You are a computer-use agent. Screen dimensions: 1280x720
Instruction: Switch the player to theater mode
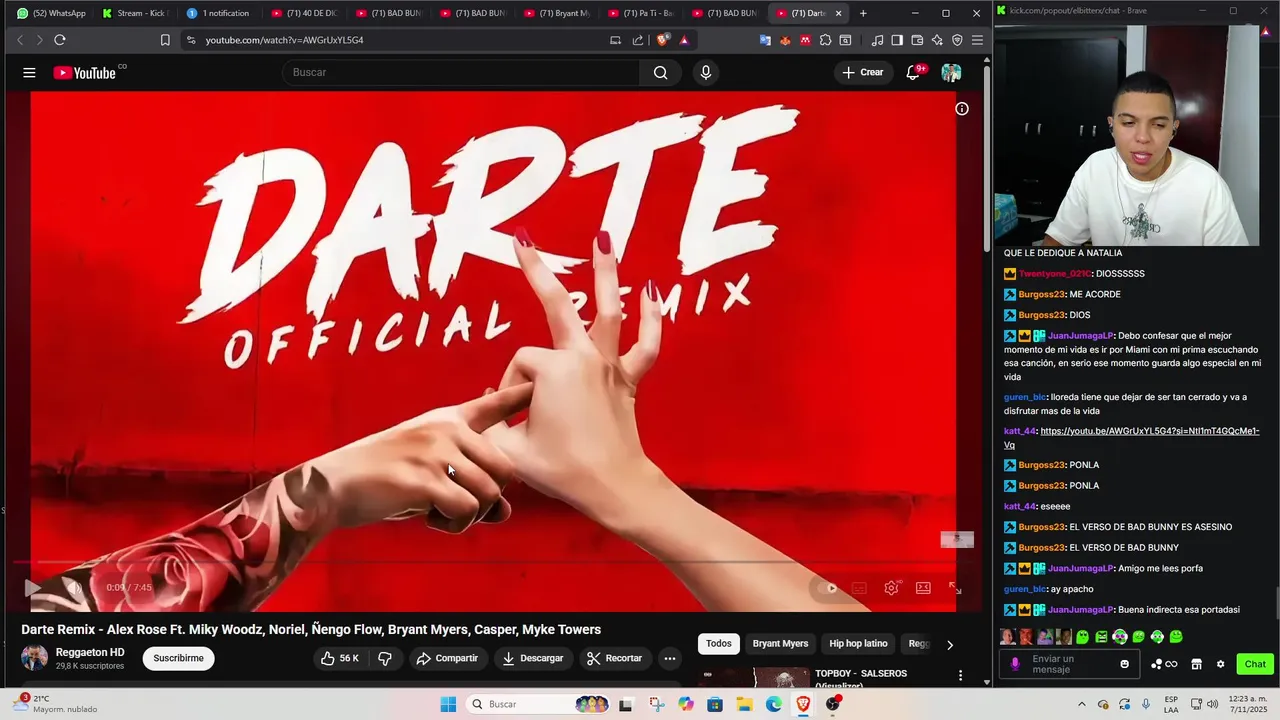923,588
